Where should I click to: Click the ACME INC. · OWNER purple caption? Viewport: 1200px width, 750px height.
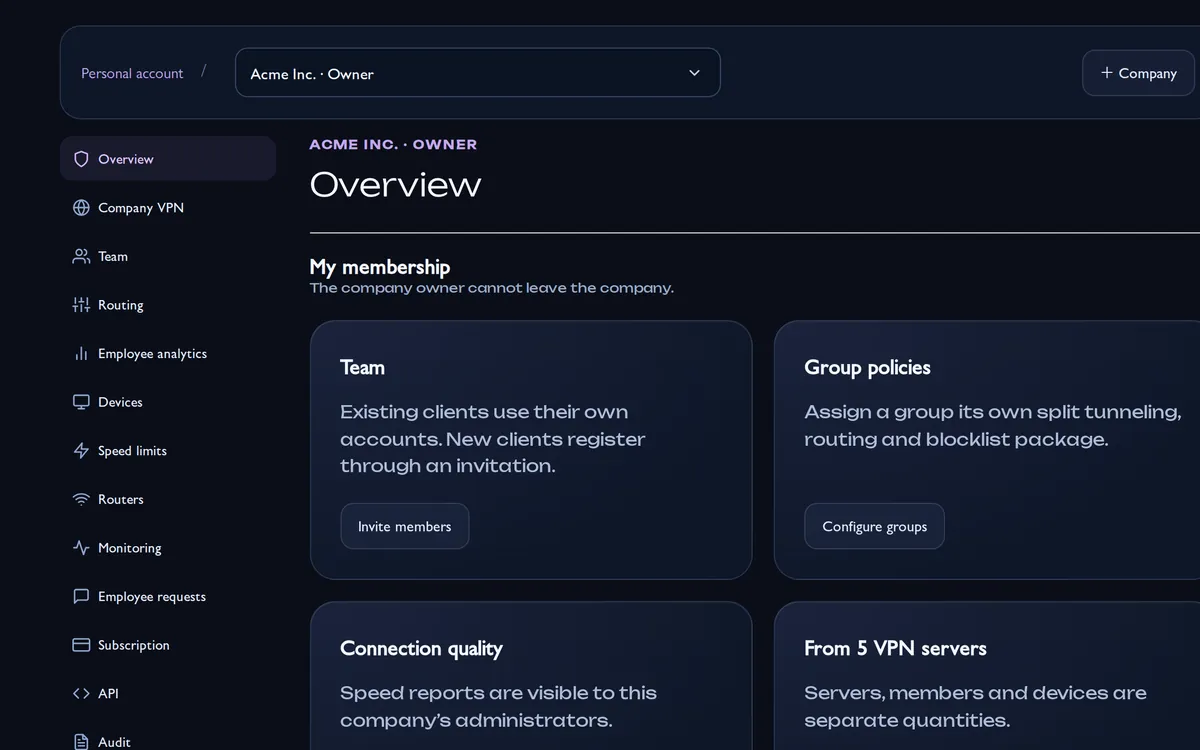[393, 144]
